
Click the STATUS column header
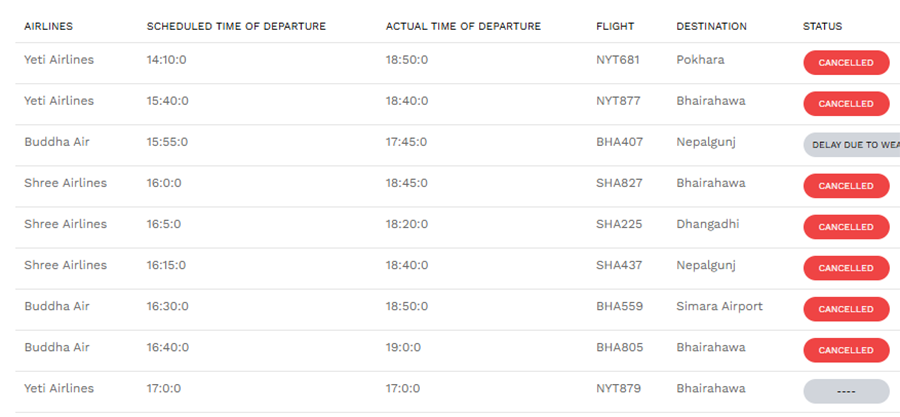(x=822, y=26)
